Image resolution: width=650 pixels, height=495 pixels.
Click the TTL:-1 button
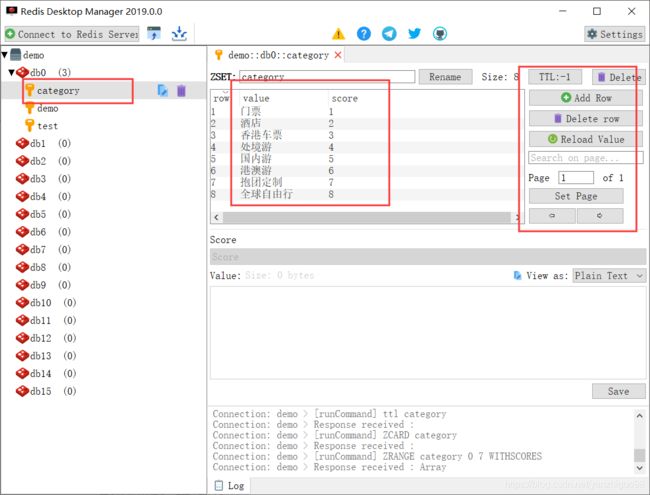(555, 77)
